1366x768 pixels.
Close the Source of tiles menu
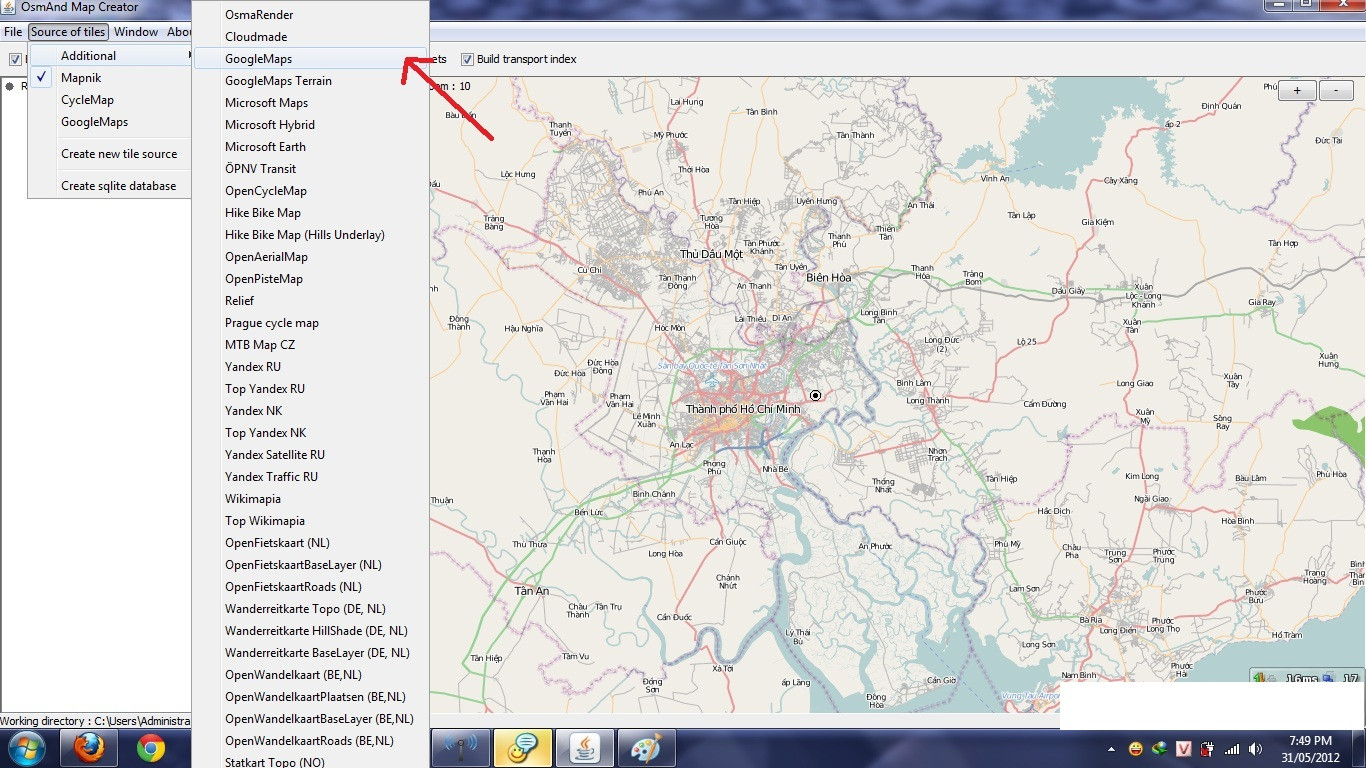pyautogui.click(x=68, y=32)
